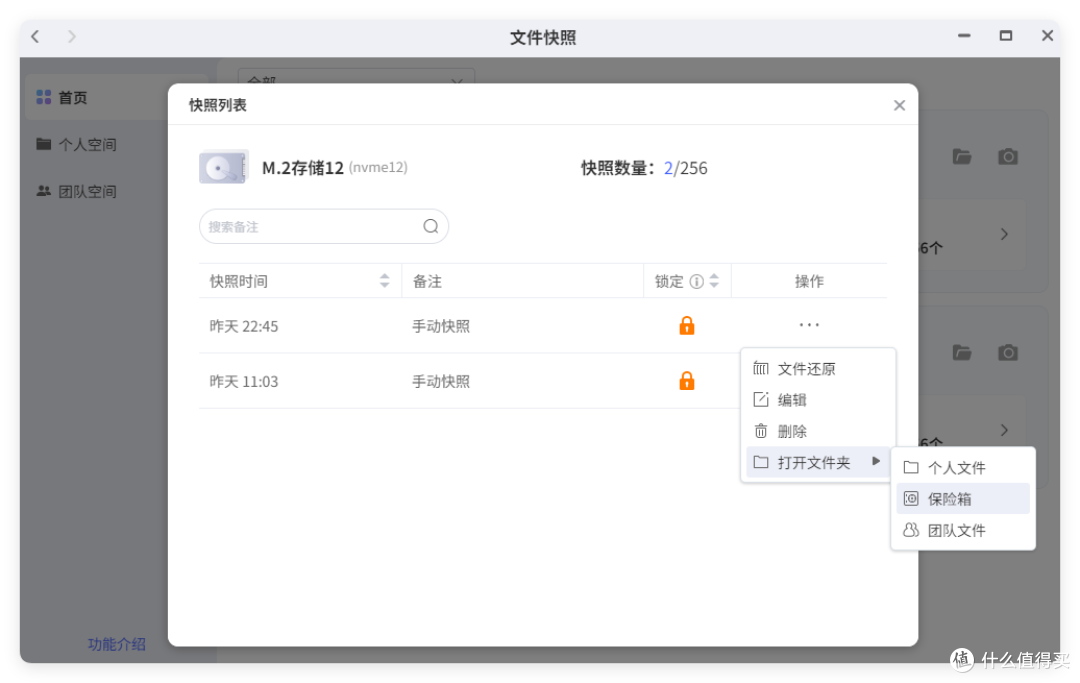Click the 快照数量 2/256 count
The image size is (1080, 683).
pos(685,168)
